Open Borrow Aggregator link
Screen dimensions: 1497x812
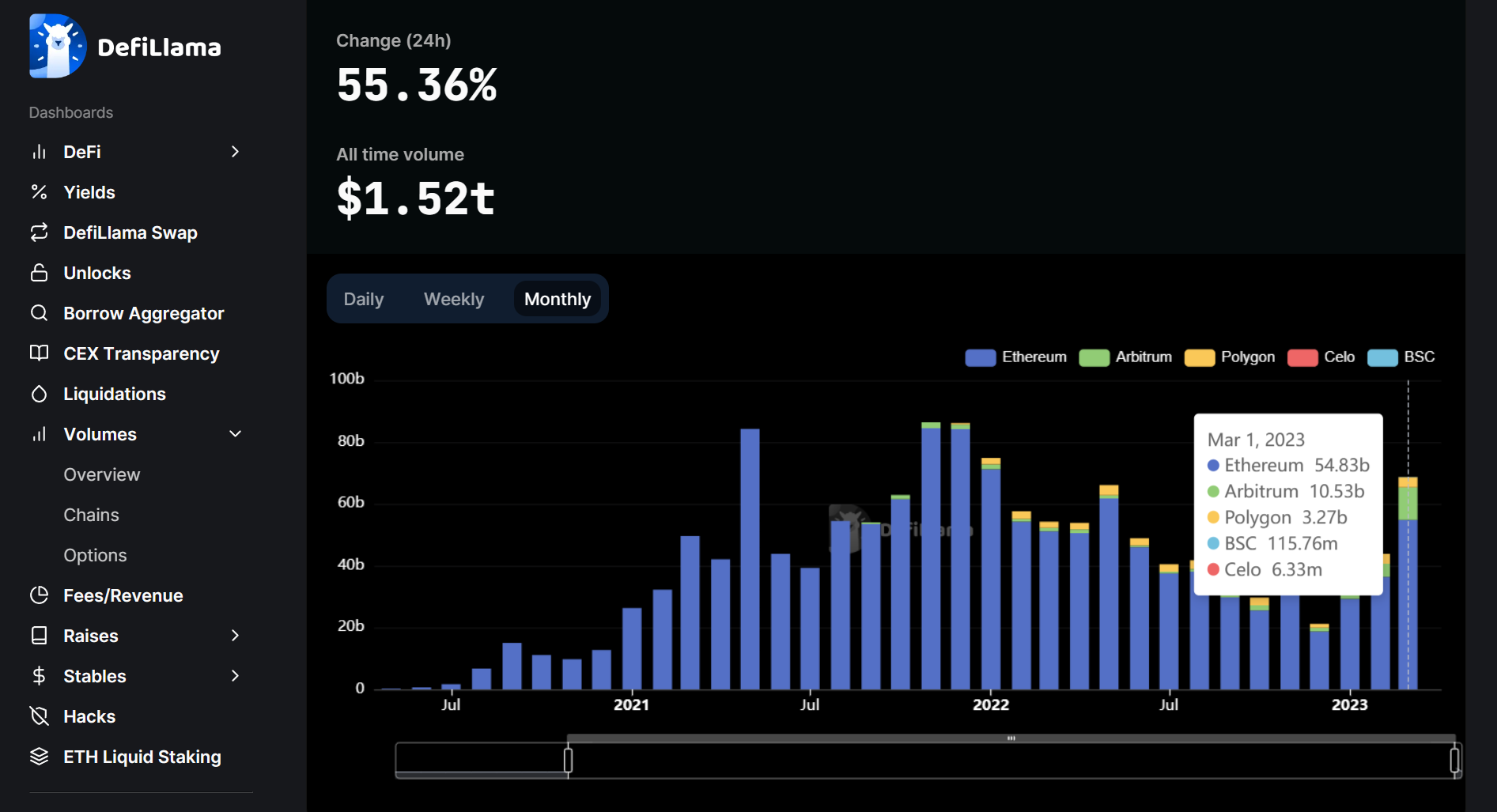pyautogui.click(x=144, y=313)
